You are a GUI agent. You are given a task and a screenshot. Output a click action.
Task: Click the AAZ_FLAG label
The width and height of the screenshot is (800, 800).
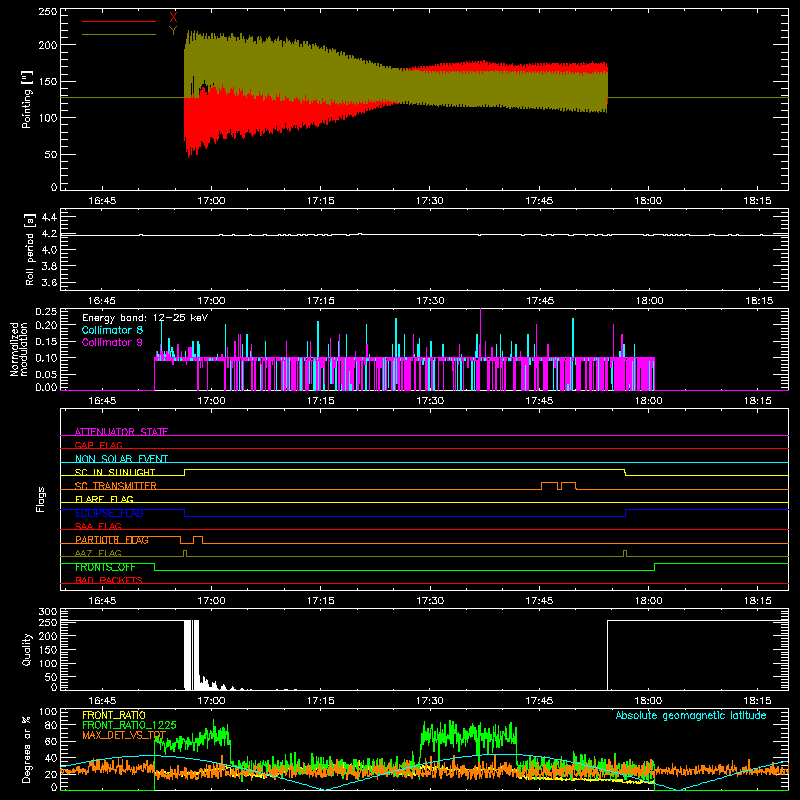tap(98, 553)
